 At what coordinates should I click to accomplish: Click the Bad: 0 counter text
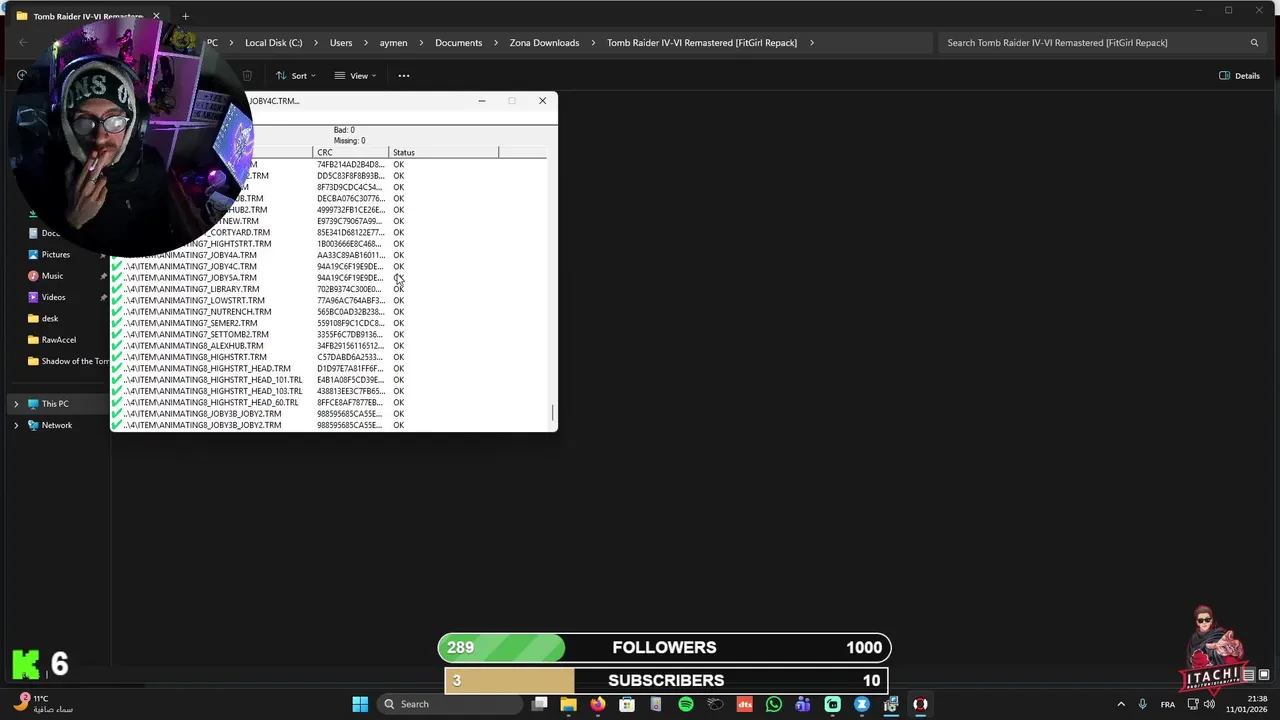344,130
